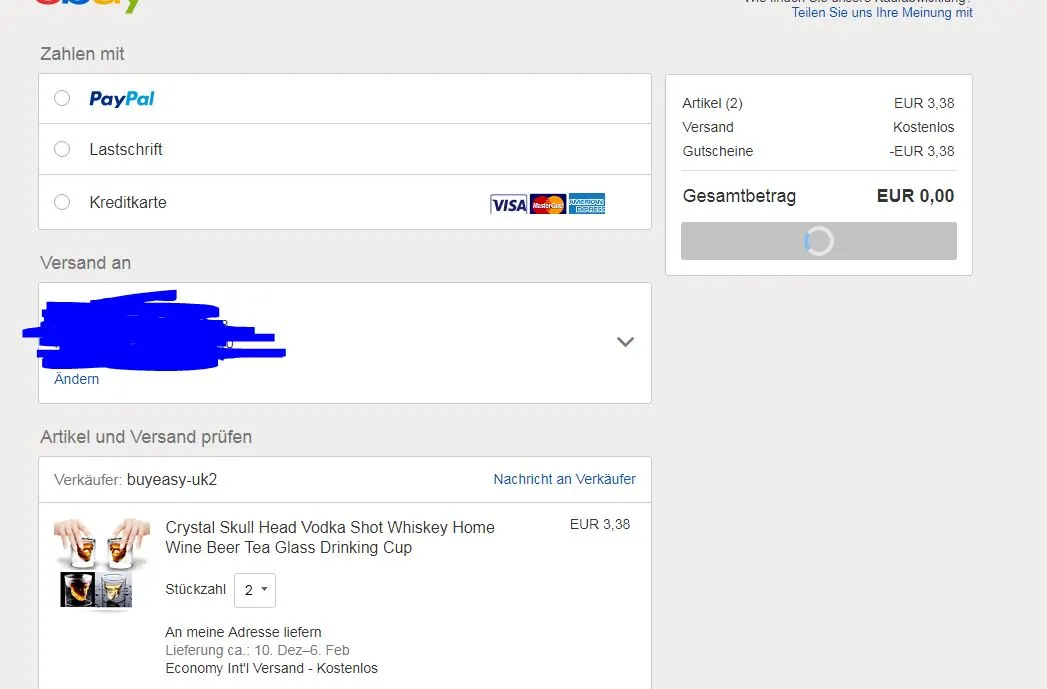Screen dimensions: 1047x689
Task: Click the Gutscheine -EUR 3,38 value
Action: [x=921, y=152]
